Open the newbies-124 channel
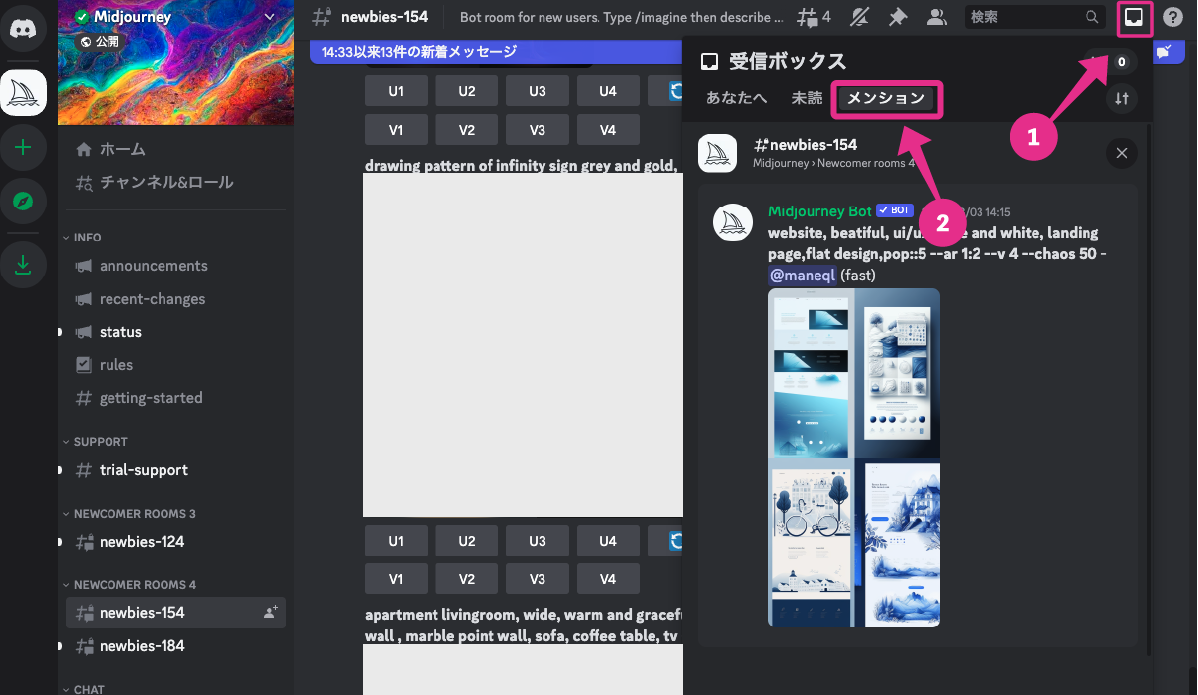Screen dimensions: 1198x695 tap(176, 541)
